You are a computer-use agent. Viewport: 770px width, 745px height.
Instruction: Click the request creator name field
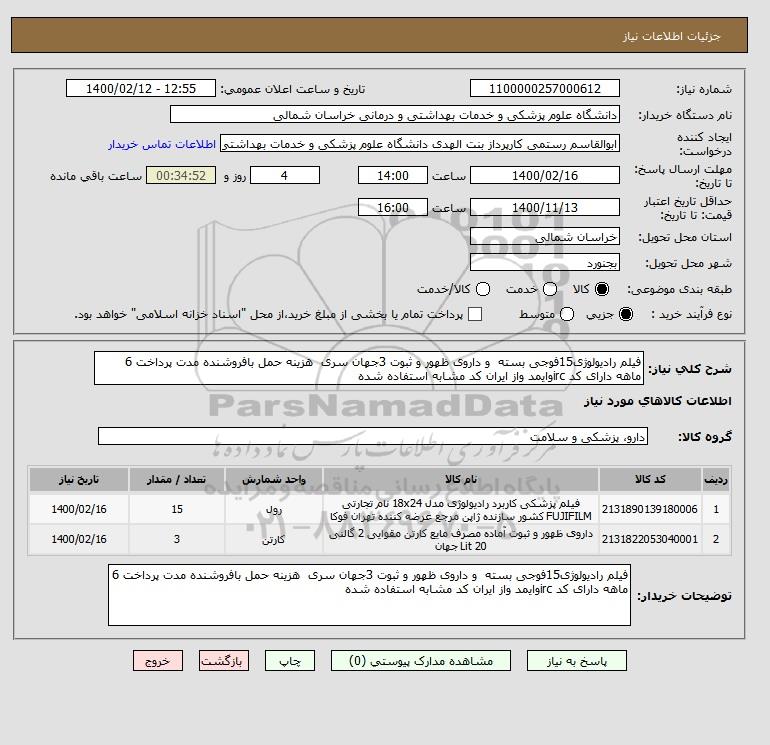point(420,144)
